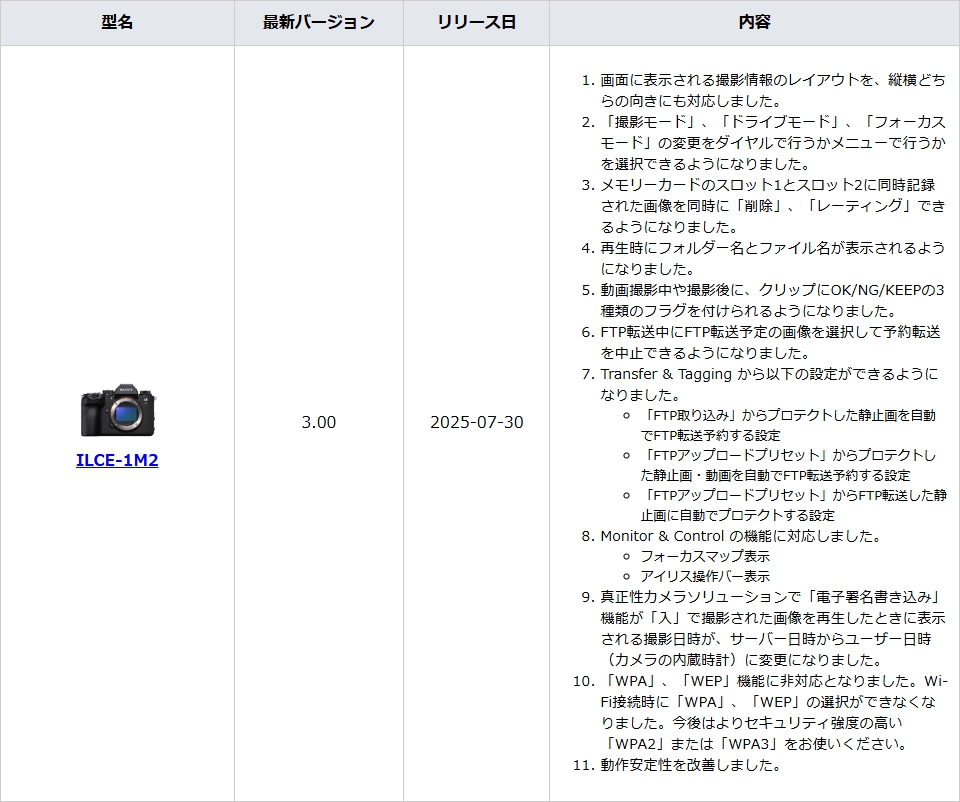Select release date 2025-07-30 cell
This screenshot has height=802, width=960.
[476, 422]
